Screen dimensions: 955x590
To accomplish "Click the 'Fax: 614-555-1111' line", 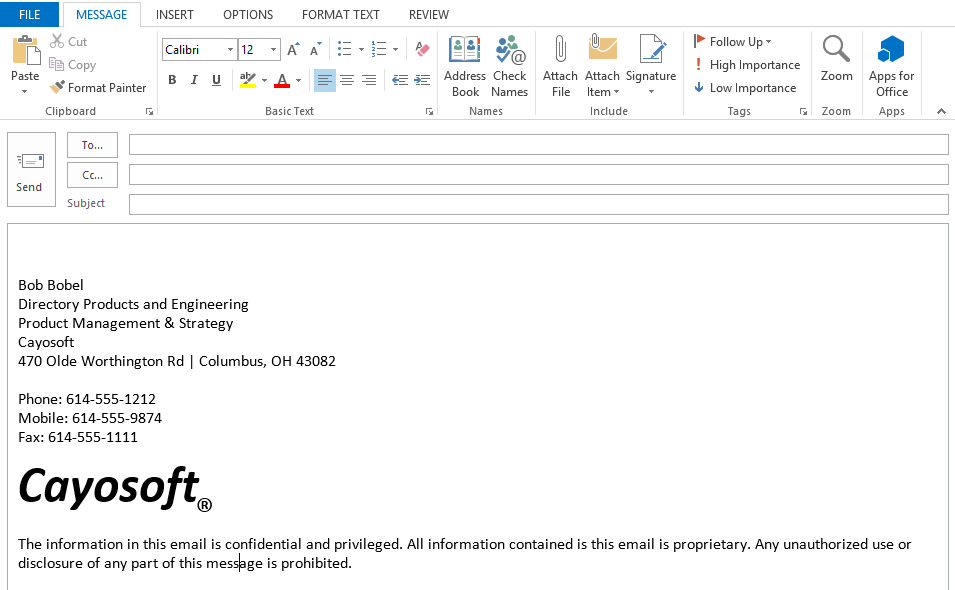I will (78, 437).
